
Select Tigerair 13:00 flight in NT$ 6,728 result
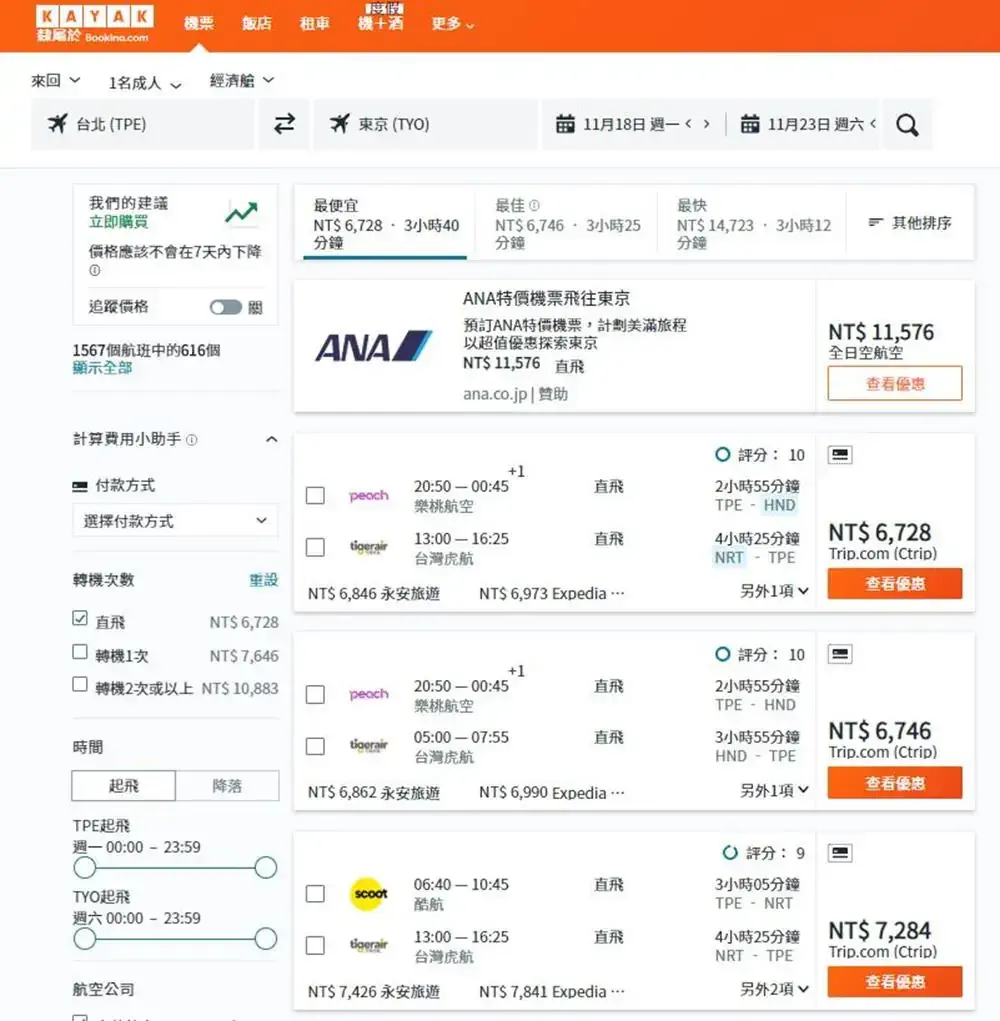[x=316, y=548]
